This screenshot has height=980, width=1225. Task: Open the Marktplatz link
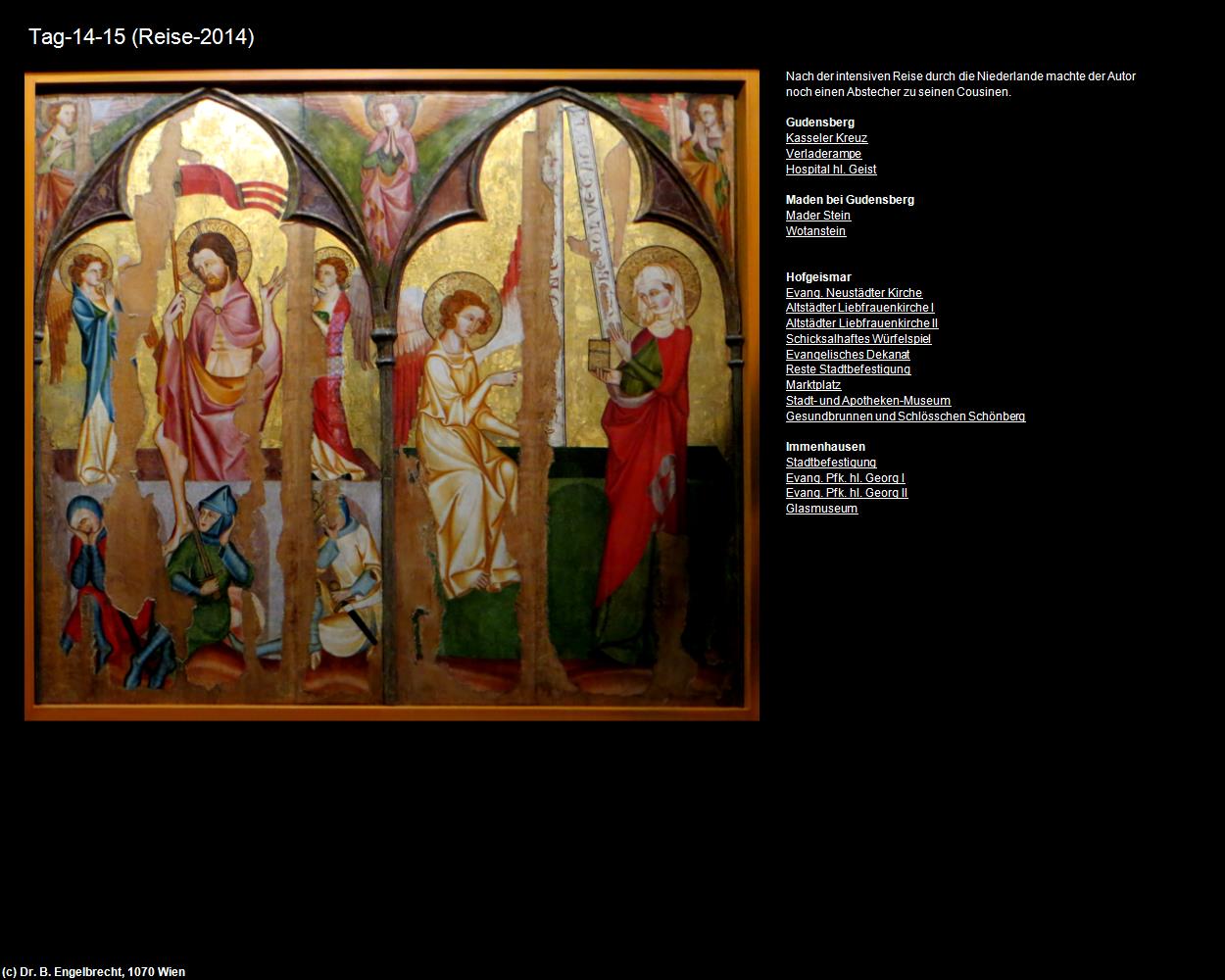[x=813, y=385]
